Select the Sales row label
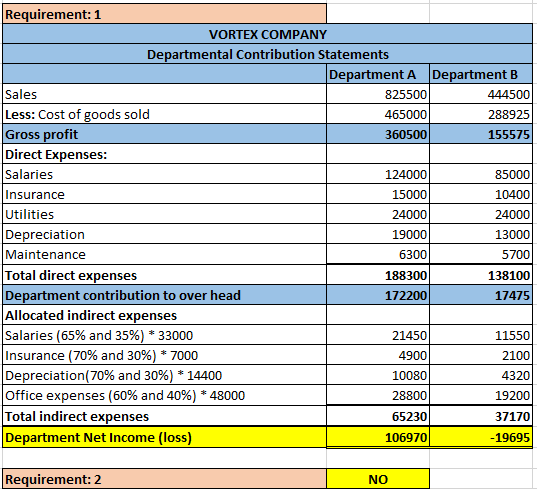Viewport: 537px width, 489px height. pyautogui.click(x=164, y=94)
